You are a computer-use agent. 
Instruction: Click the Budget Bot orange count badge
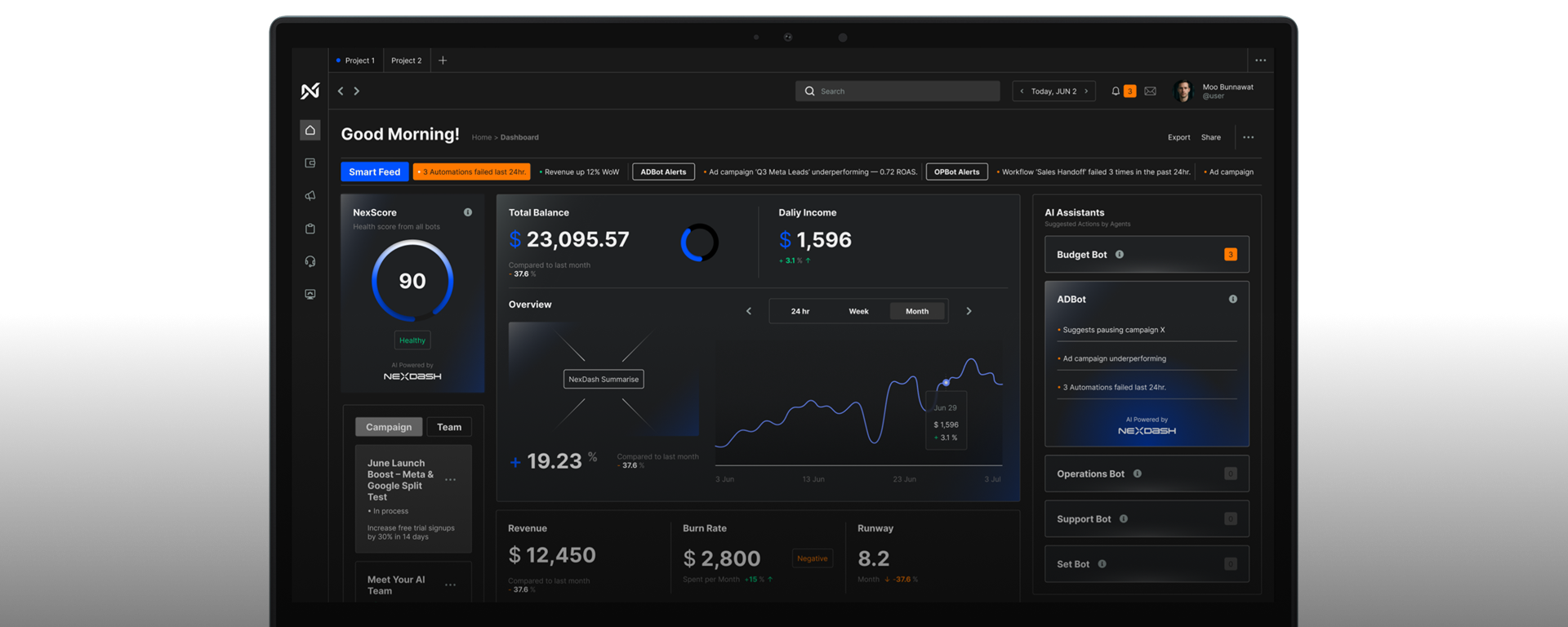1231,255
